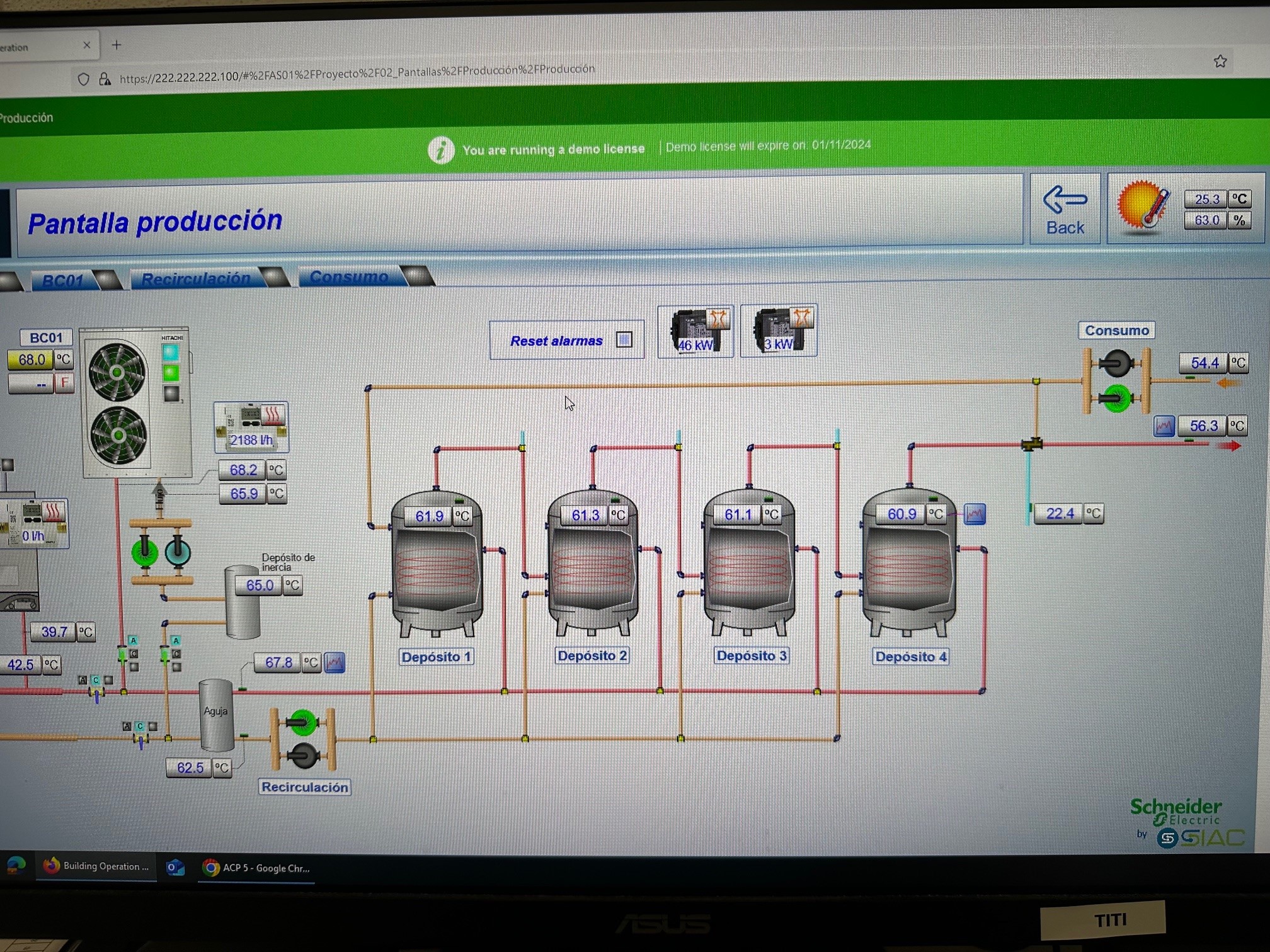Click the dark lower Recirculación pump
Screen dimensions: 1270x952
tap(303, 756)
